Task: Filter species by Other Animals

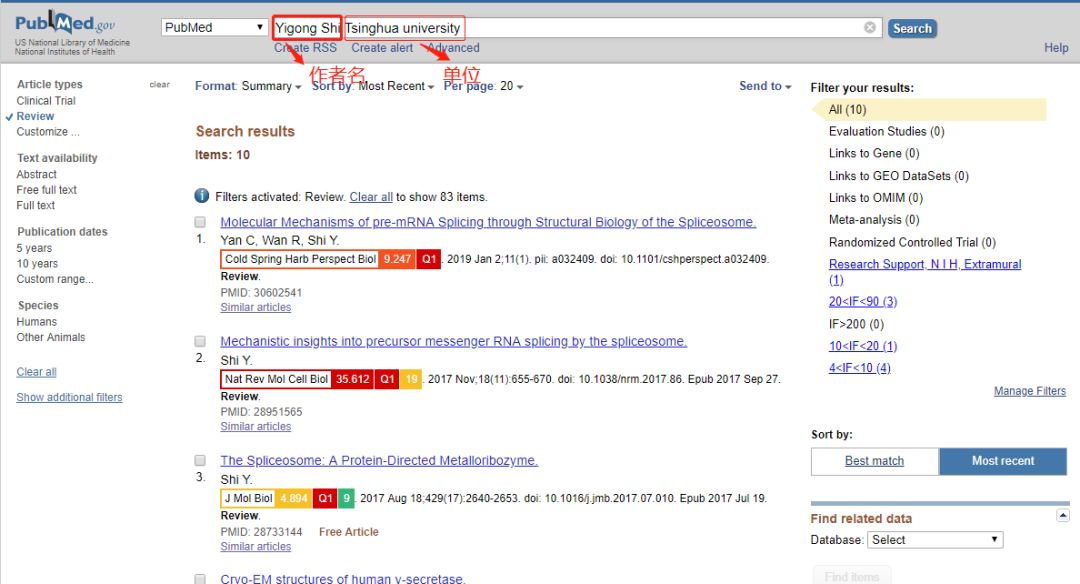Action: (51, 337)
